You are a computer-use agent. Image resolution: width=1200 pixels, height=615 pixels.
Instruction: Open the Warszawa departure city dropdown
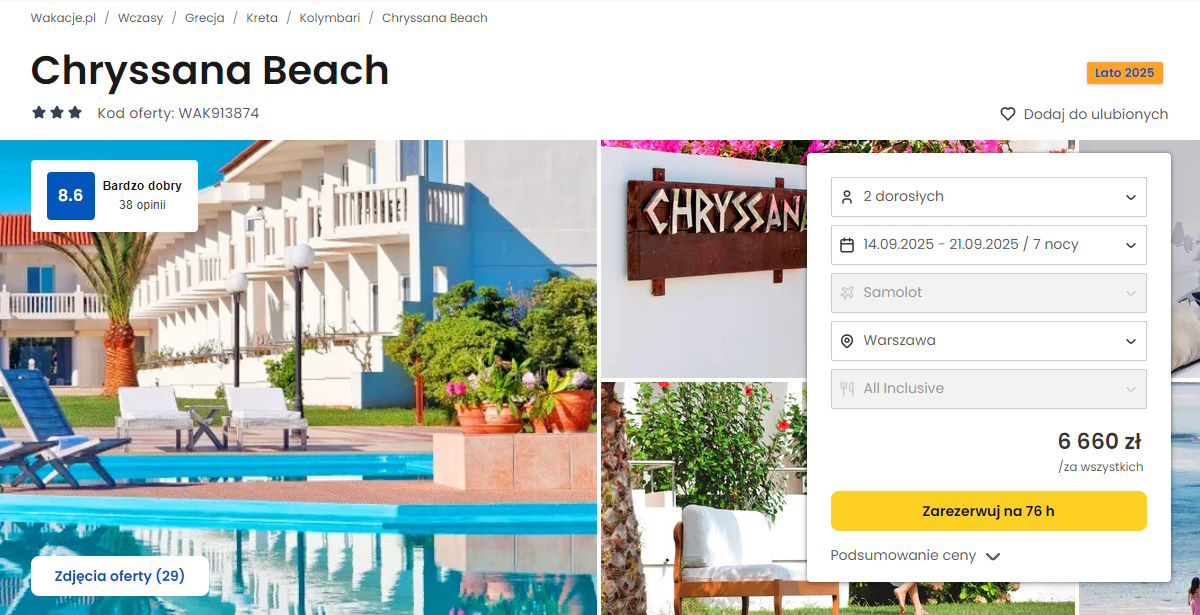click(x=989, y=341)
